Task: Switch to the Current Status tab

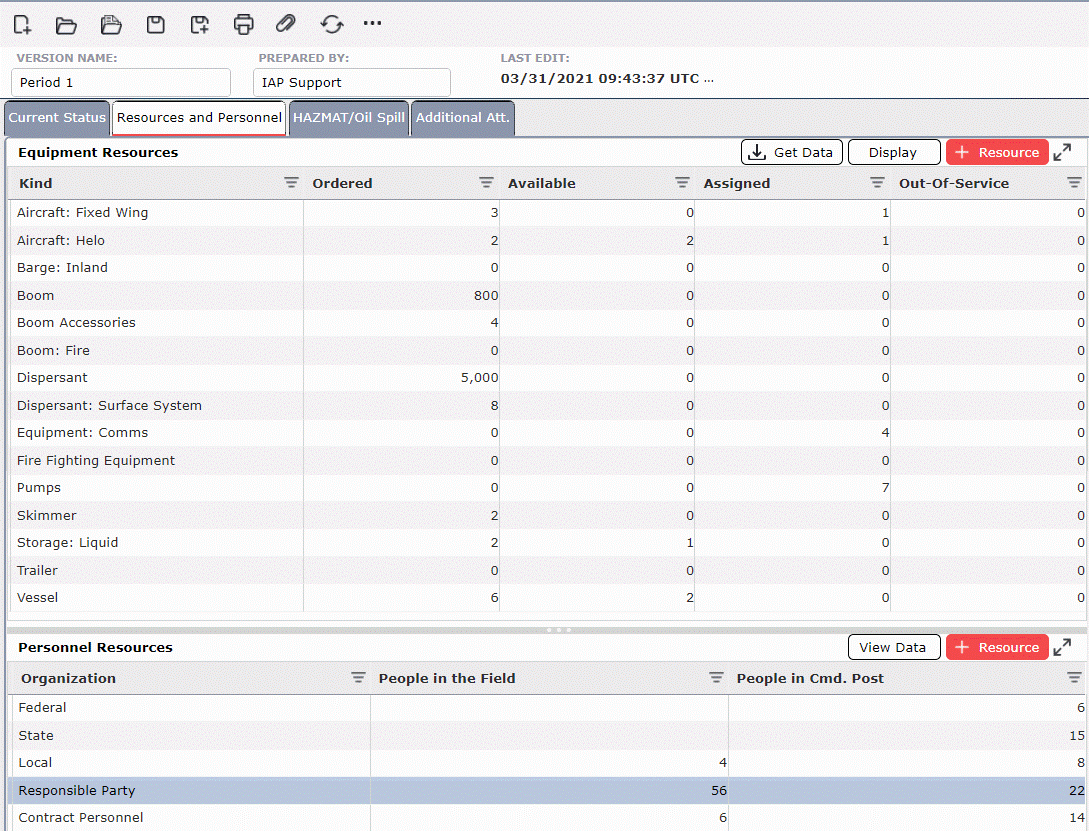Action: pyautogui.click(x=56, y=117)
